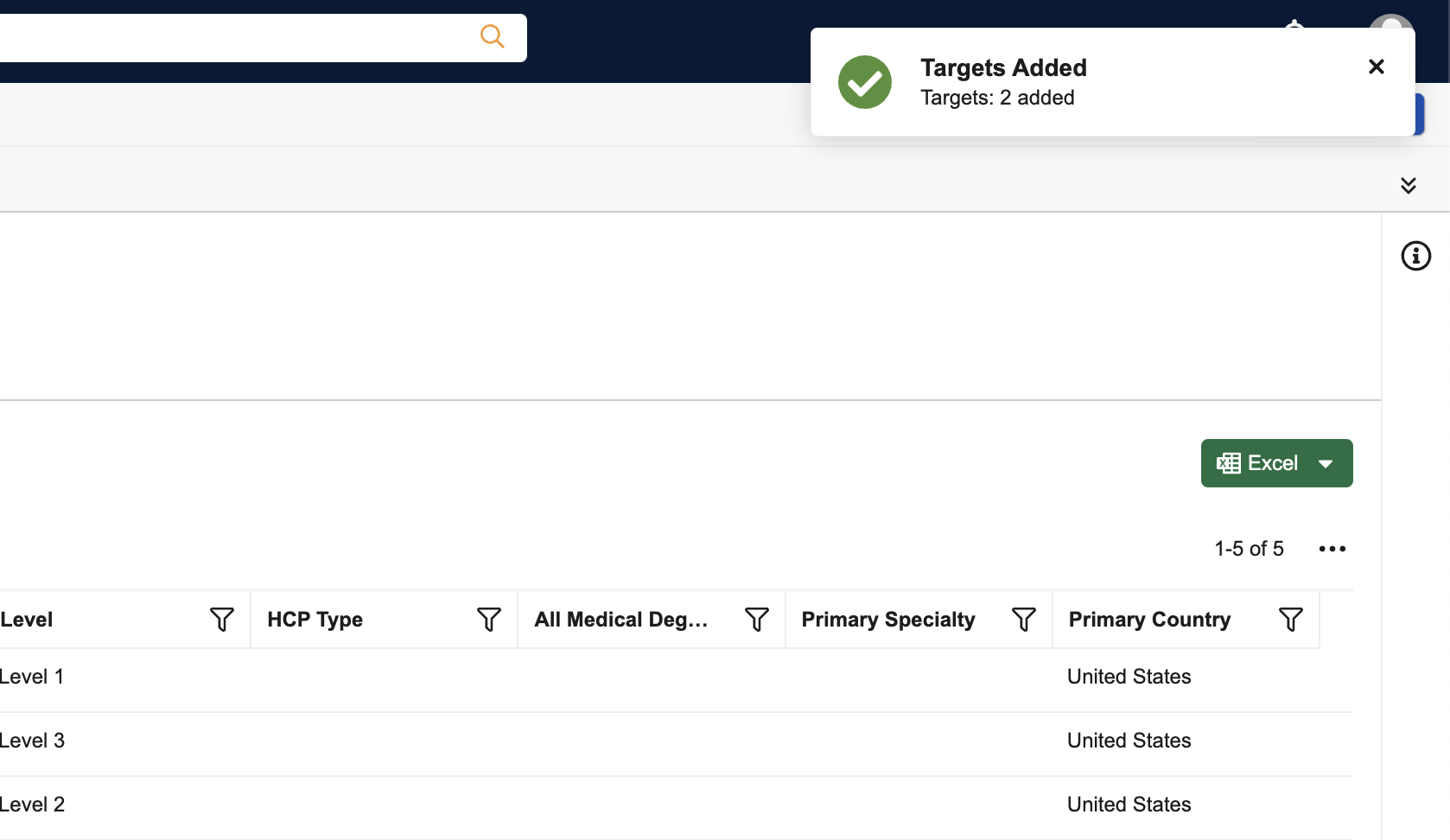Click the green success checkmark icon
The image size is (1450, 840).
[864, 82]
